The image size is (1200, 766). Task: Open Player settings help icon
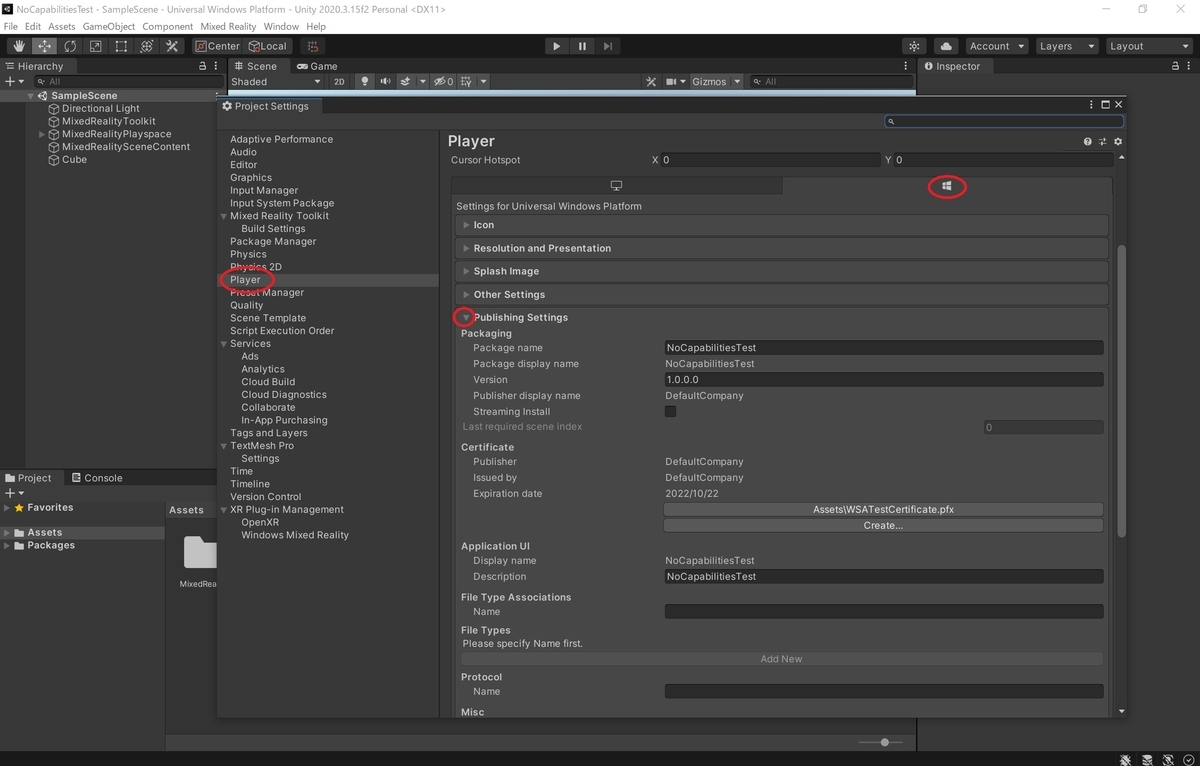[x=1087, y=142]
